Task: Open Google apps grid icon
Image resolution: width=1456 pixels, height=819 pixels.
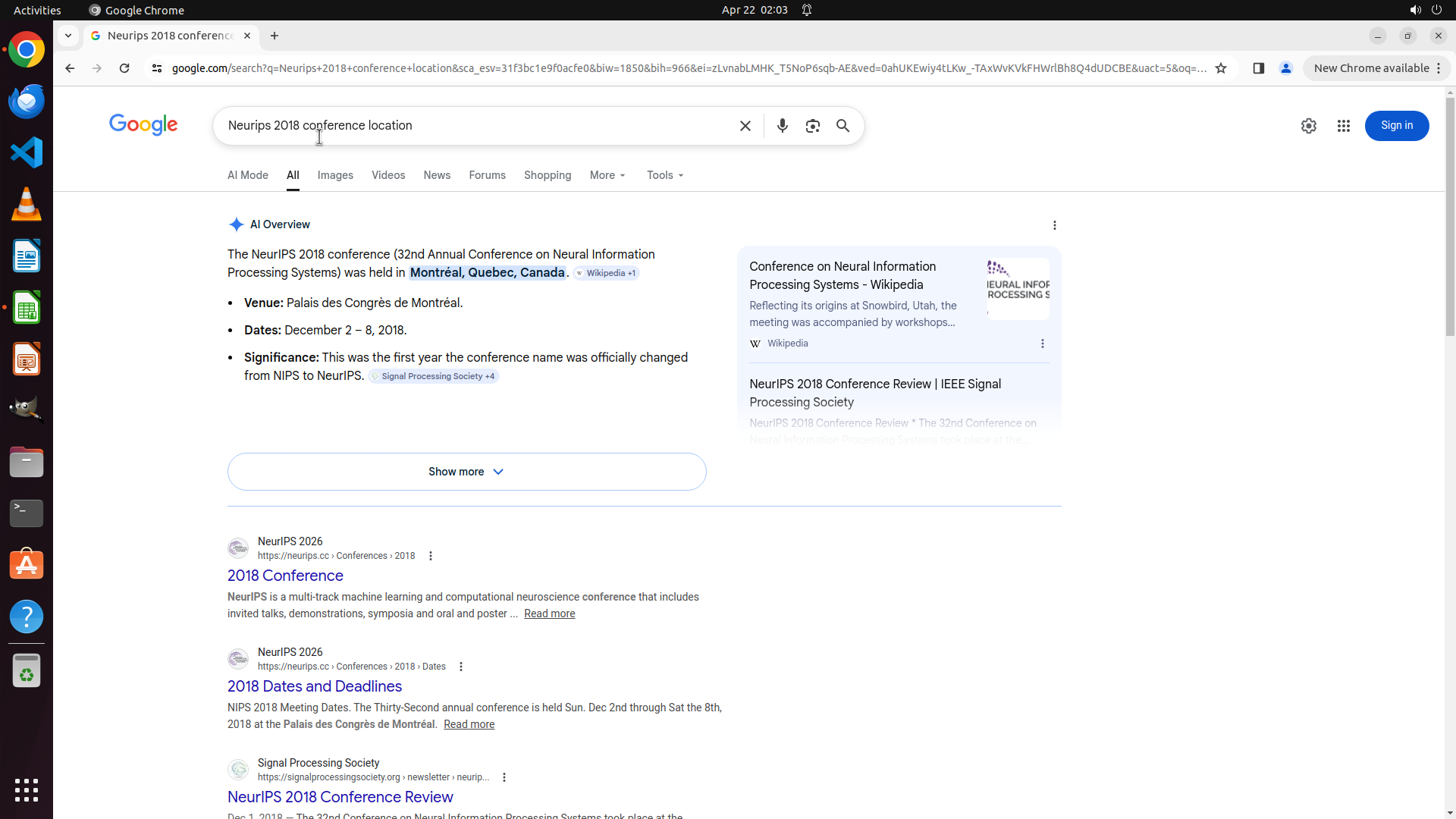Action: (x=1343, y=126)
